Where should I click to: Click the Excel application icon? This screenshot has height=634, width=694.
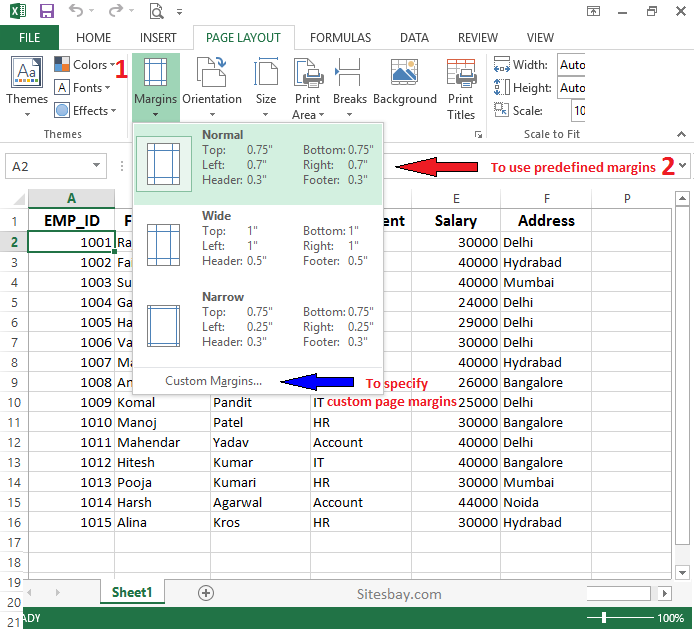pos(18,11)
